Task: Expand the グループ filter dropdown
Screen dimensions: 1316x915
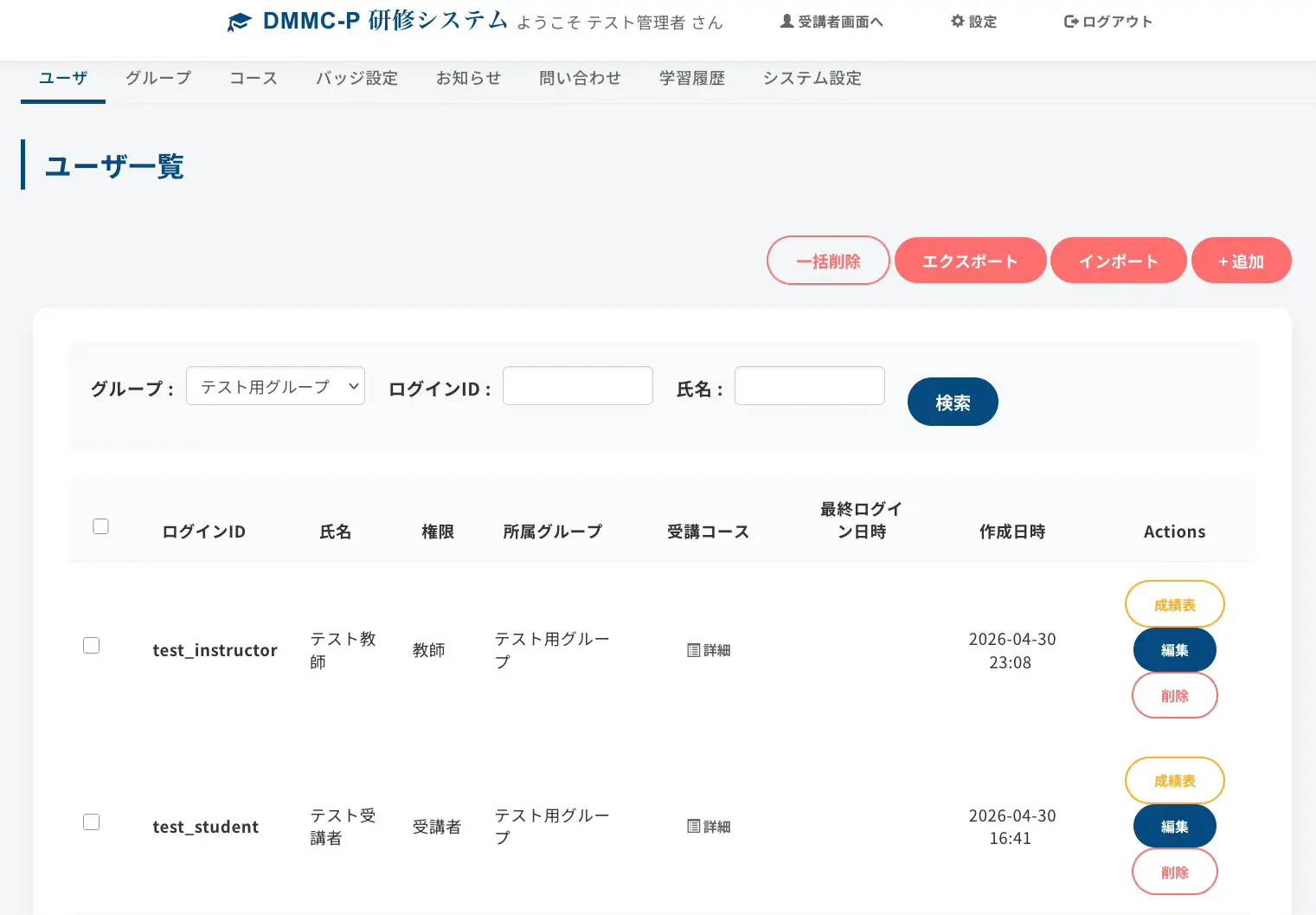Action: [x=275, y=386]
